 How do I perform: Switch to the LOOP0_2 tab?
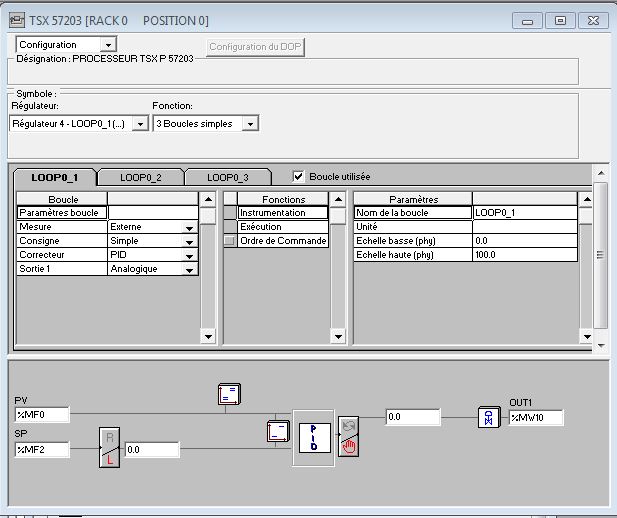(140, 177)
